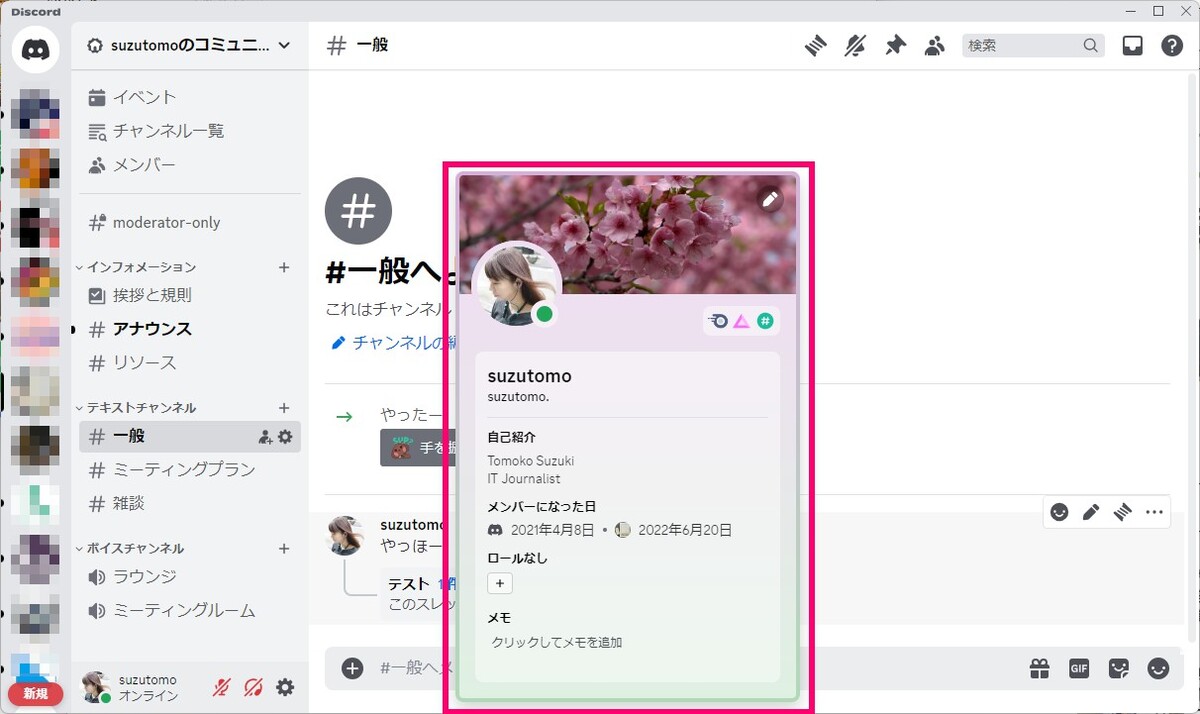Edit profile using pencil icon on banner
The width and height of the screenshot is (1200, 714).
click(x=770, y=200)
